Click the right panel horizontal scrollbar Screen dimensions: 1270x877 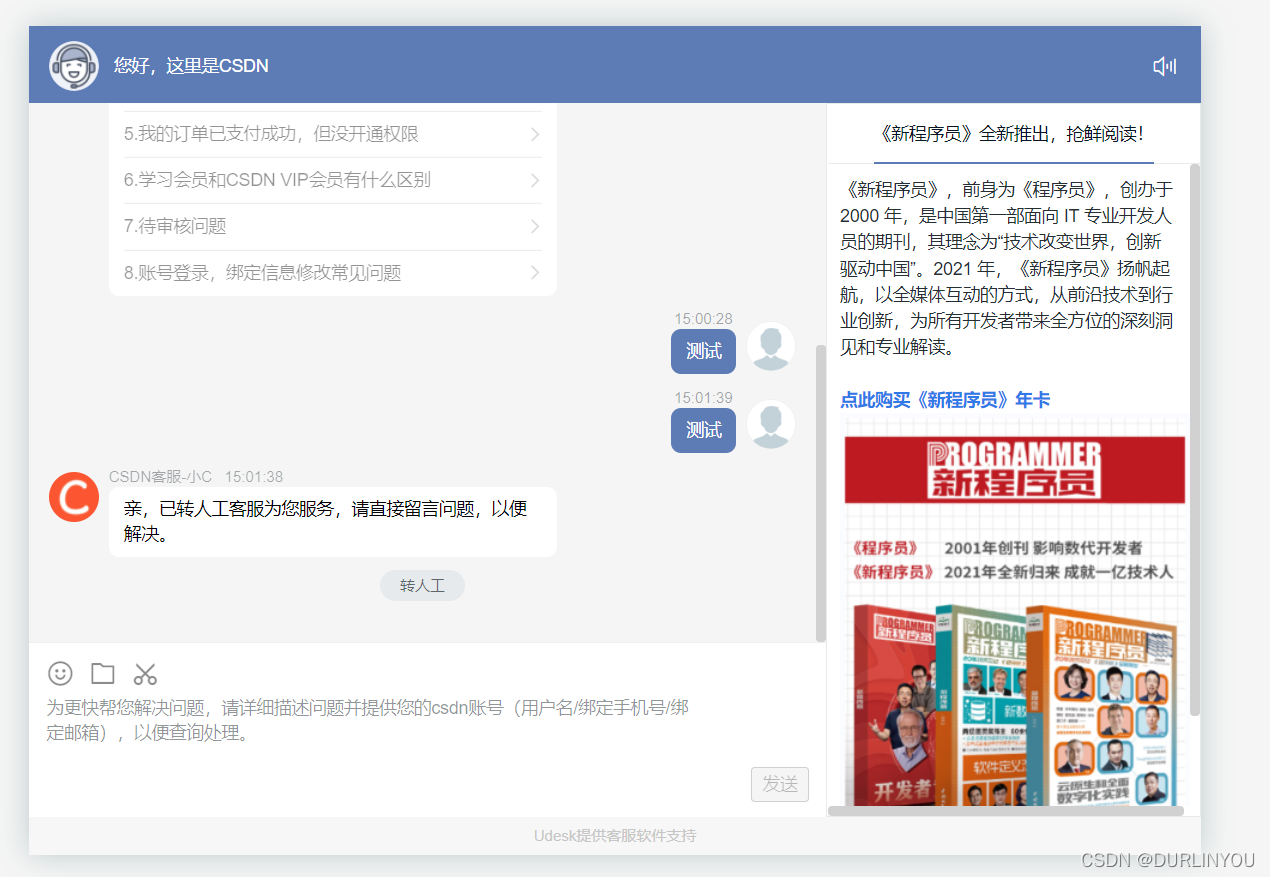pyautogui.click(x=1006, y=811)
